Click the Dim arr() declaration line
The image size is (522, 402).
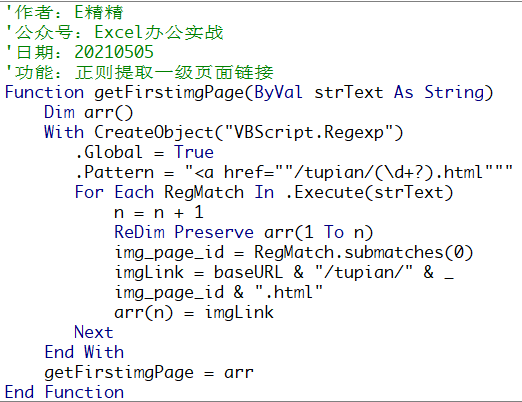point(89,112)
